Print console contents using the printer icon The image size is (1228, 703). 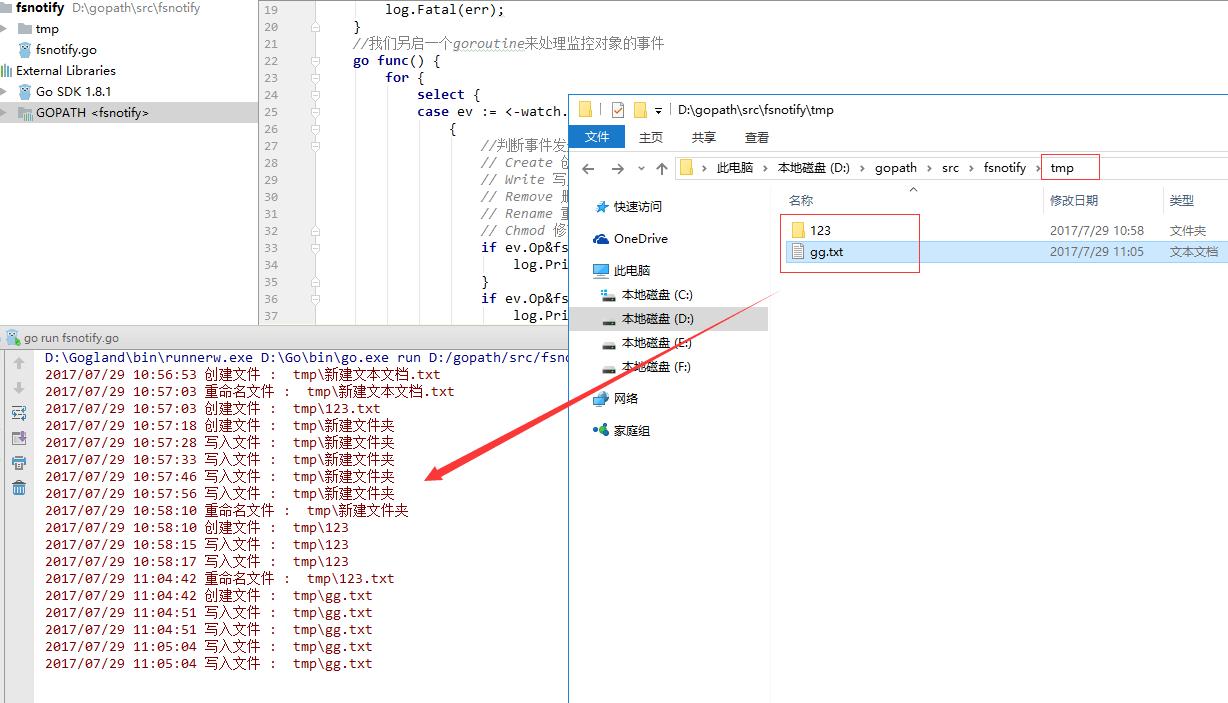tap(19, 461)
